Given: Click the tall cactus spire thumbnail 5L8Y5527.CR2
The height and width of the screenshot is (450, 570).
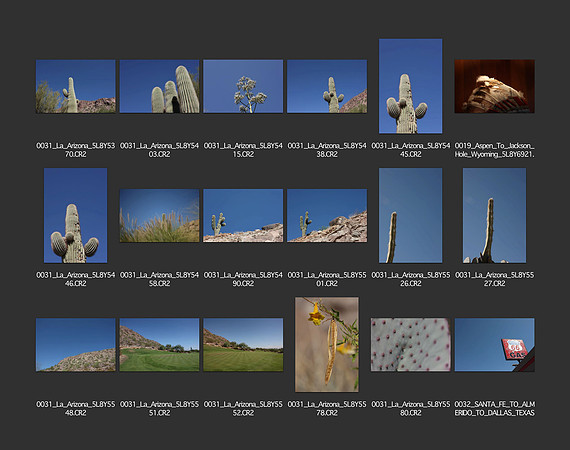Looking at the screenshot, I should pyautogui.click(x=494, y=216).
